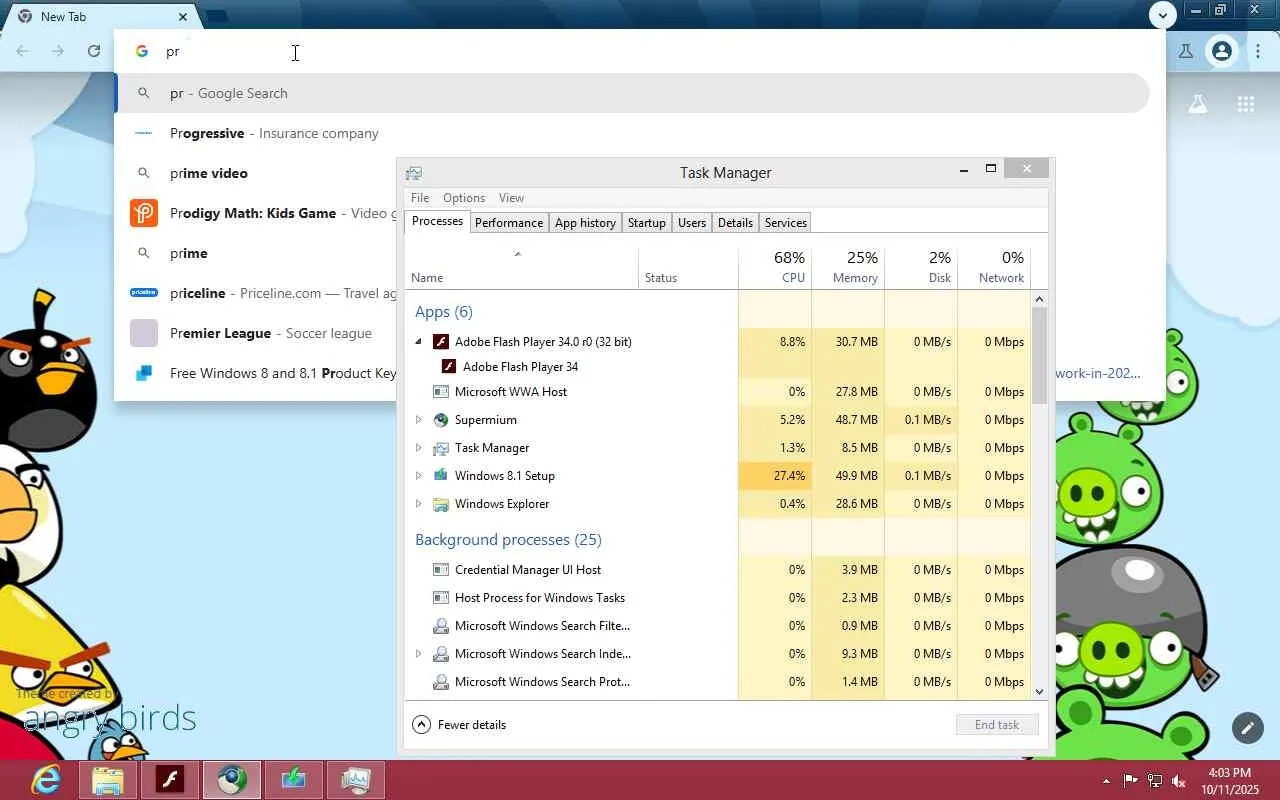This screenshot has height=800, width=1280.
Task: Click the Windows 8.1 Setup process icon
Action: (x=440, y=476)
